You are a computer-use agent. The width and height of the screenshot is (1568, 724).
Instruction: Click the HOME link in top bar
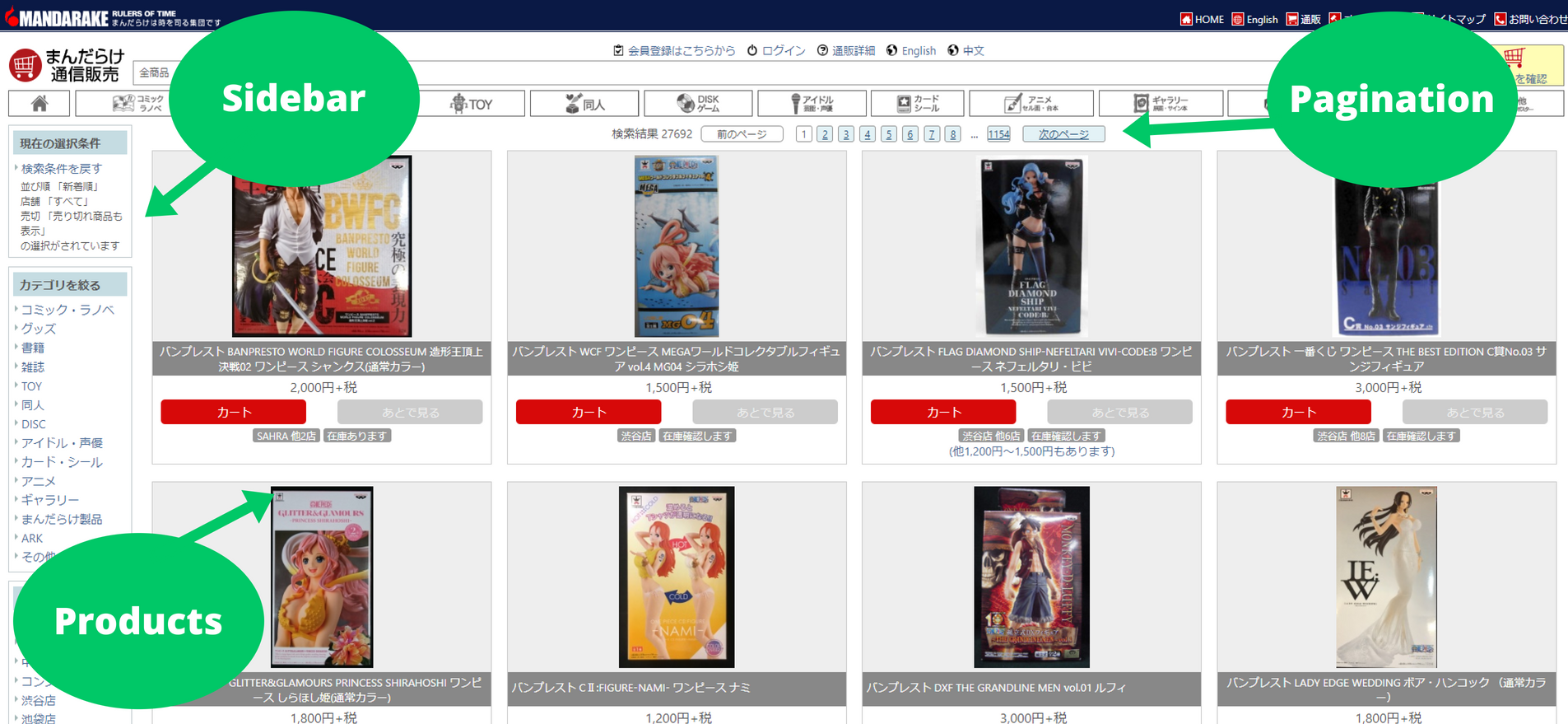[x=1202, y=19]
